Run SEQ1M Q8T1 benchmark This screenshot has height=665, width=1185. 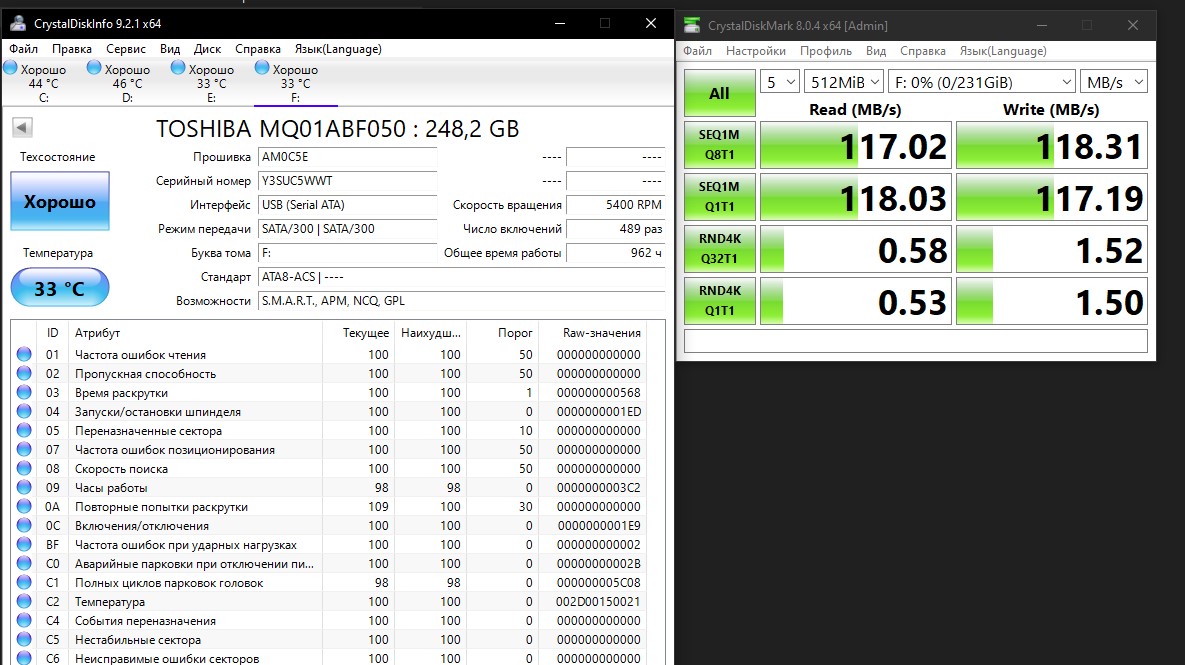719,144
